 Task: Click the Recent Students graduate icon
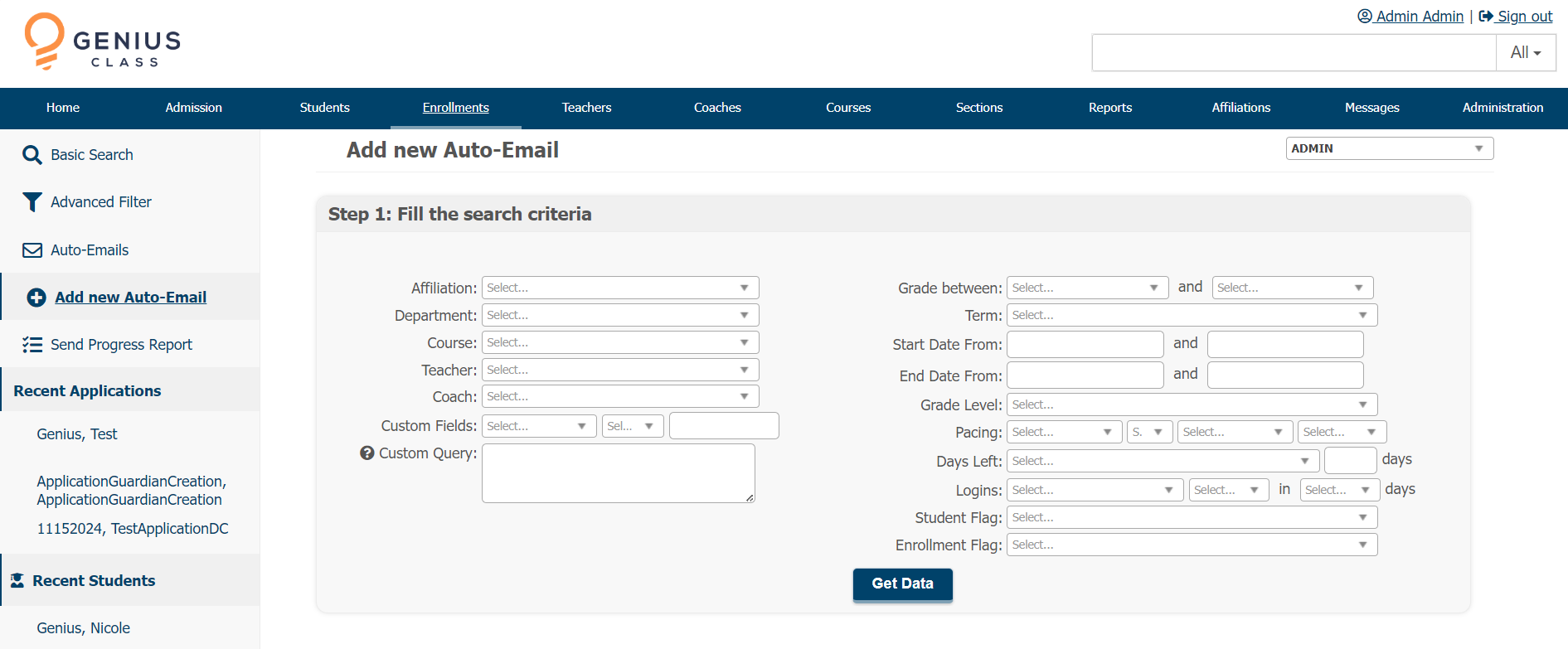[17, 581]
